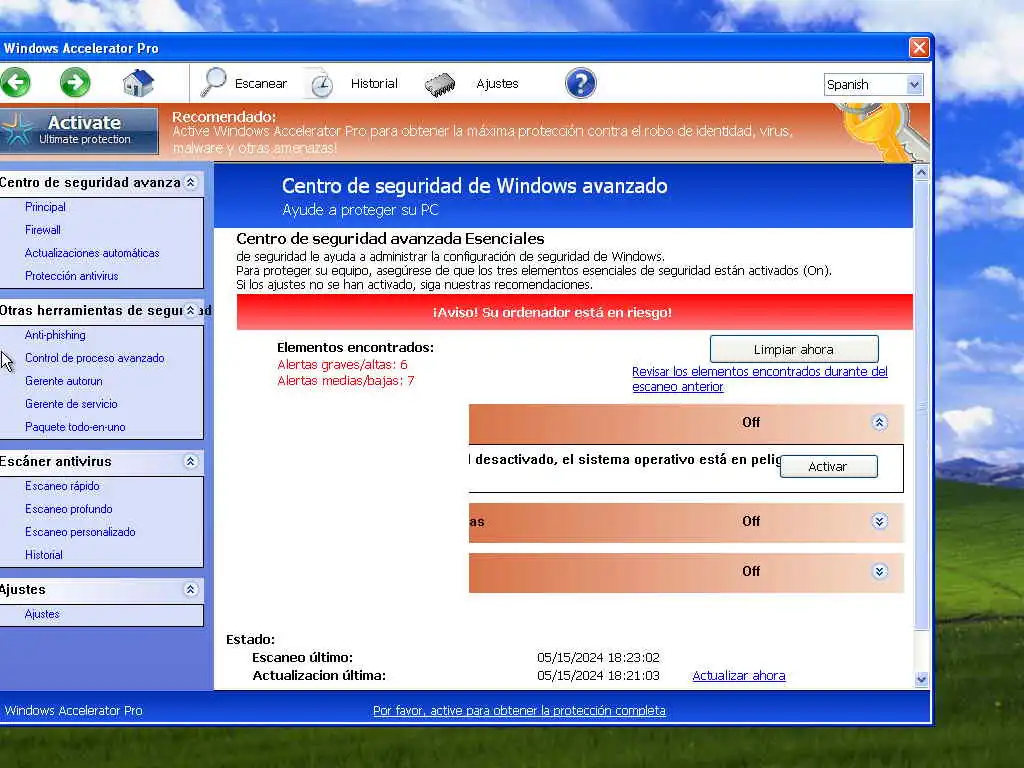Click Por favor, active para obtener link

point(519,711)
